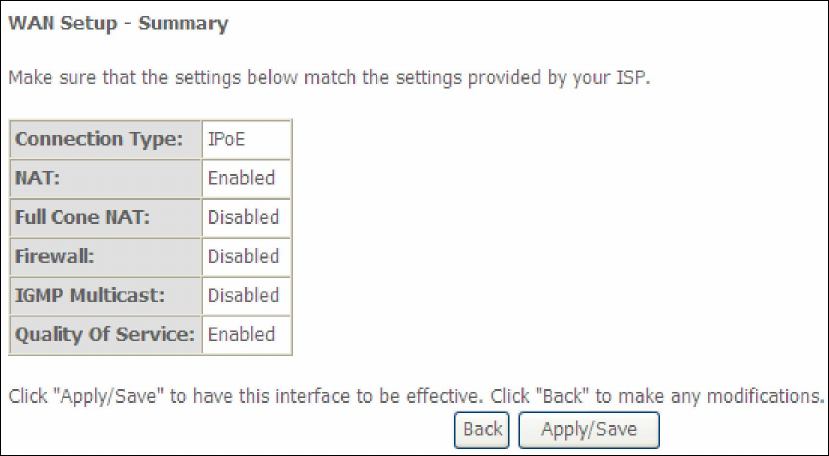Click the Disabled value beside Firewall
Viewport: 829px width, 456px height.
[x=246, y=256]
